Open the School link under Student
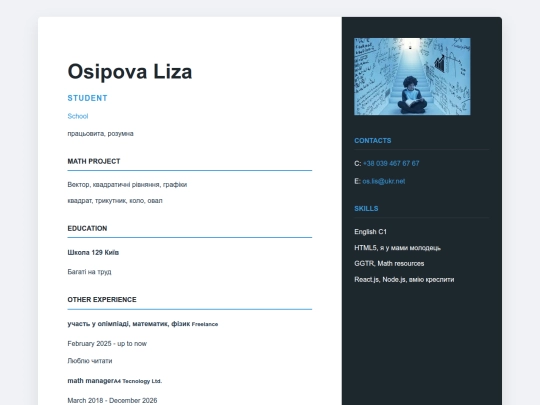 (78, 116)
